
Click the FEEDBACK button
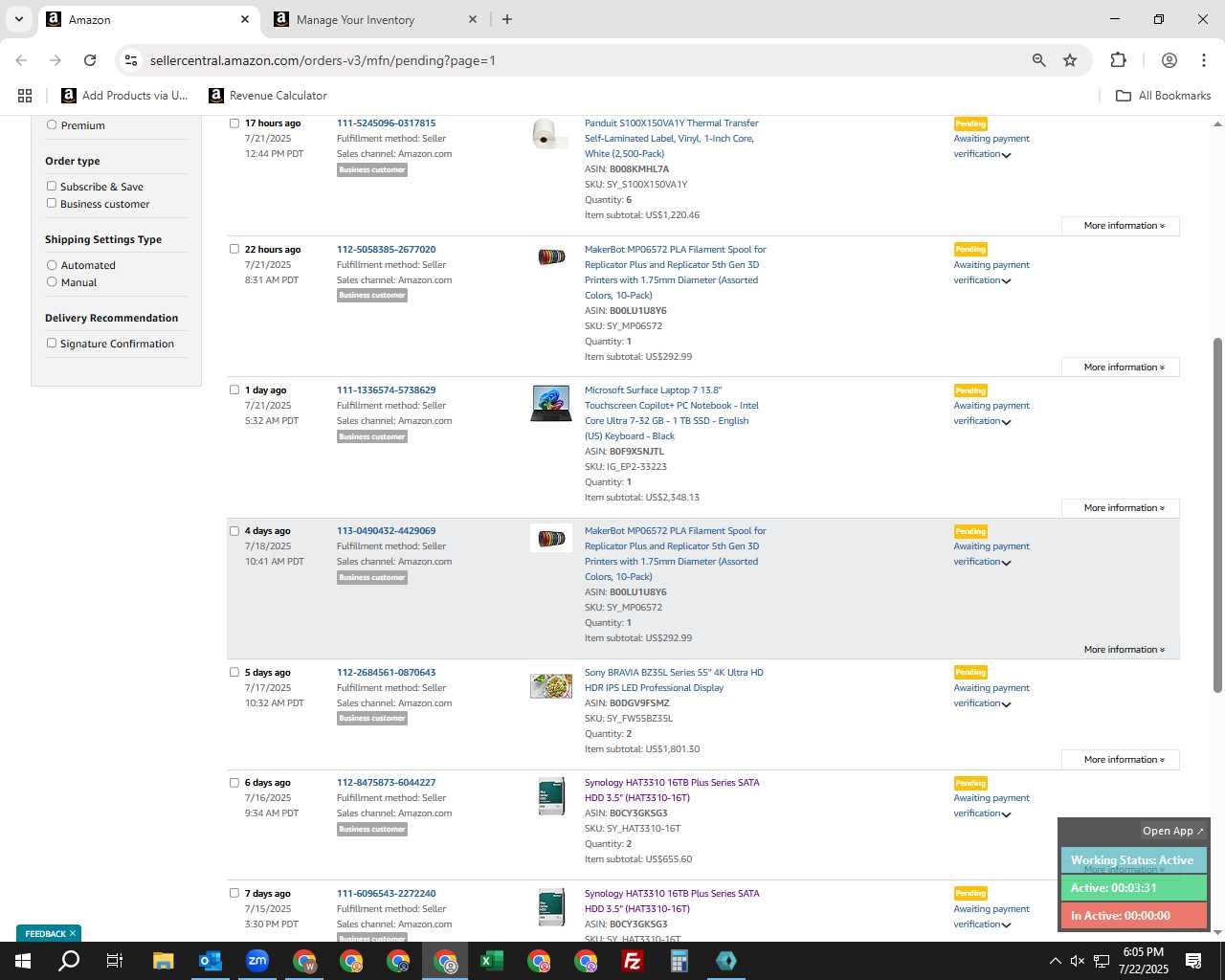tap(50, 933)
